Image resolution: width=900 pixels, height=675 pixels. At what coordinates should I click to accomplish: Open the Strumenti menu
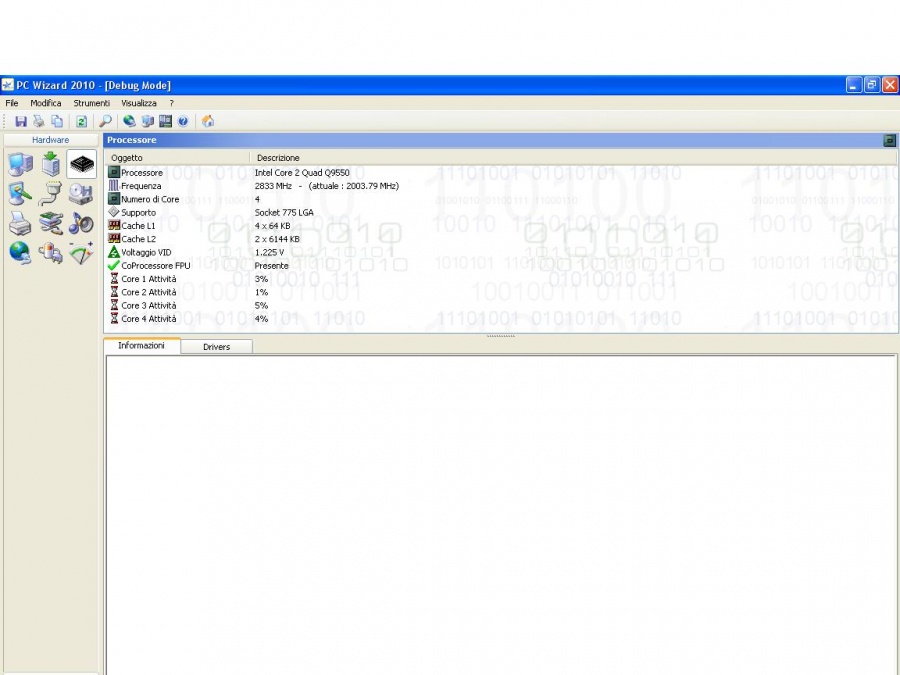coord(91,103)
